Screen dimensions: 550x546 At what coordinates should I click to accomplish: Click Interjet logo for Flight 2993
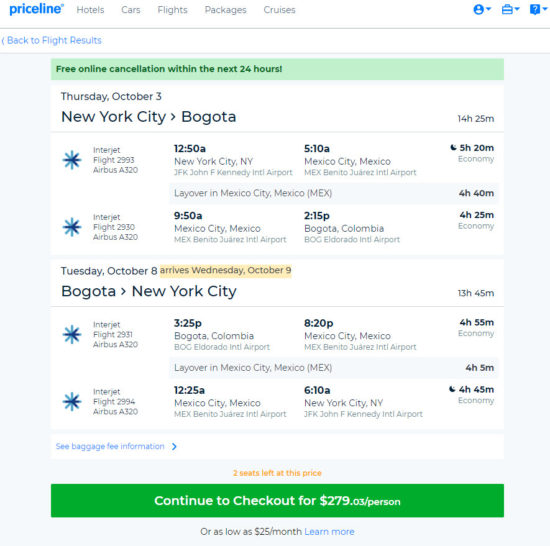click(x=72, y=160)
